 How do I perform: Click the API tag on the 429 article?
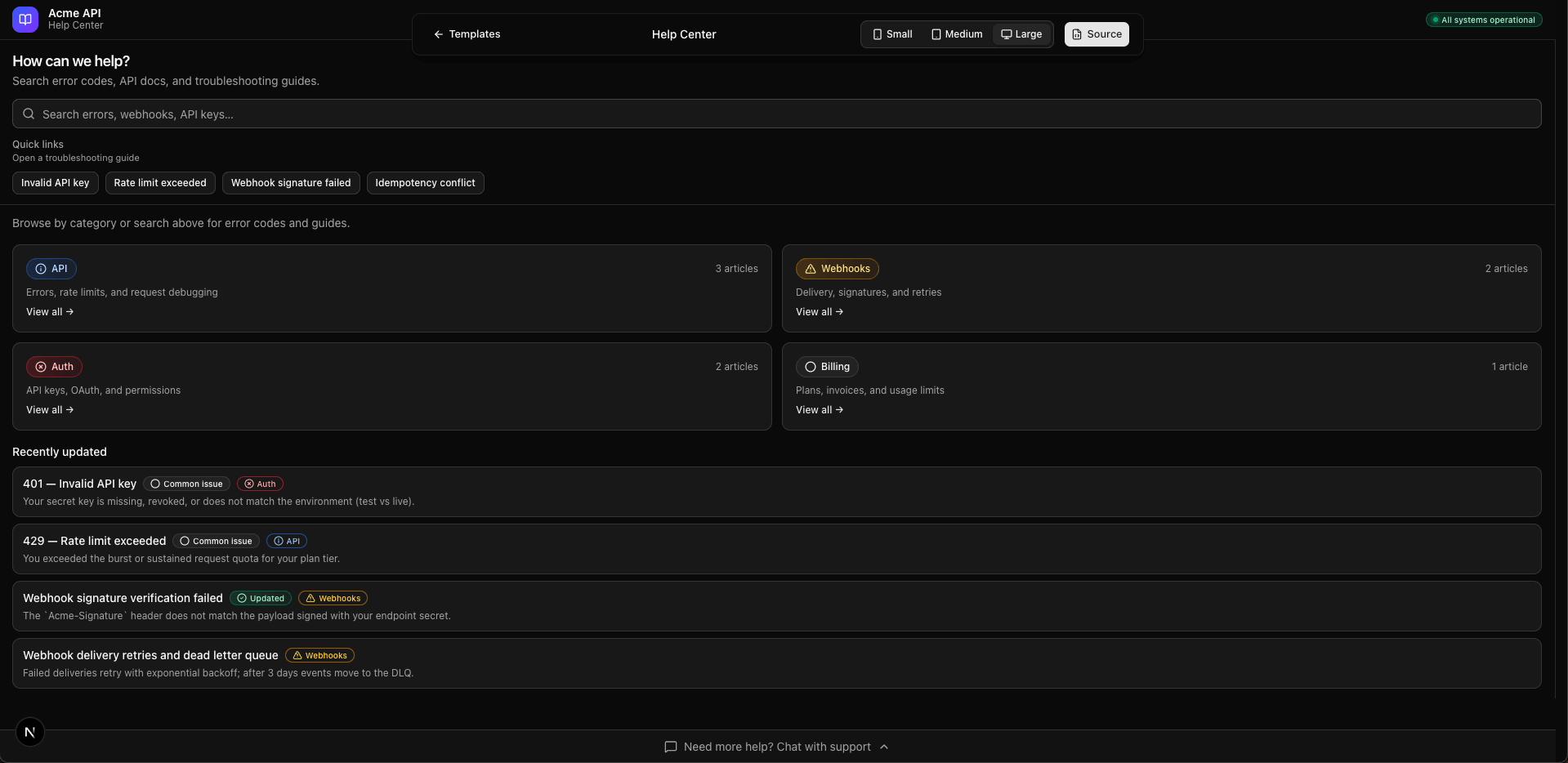(x=287, y=541)
